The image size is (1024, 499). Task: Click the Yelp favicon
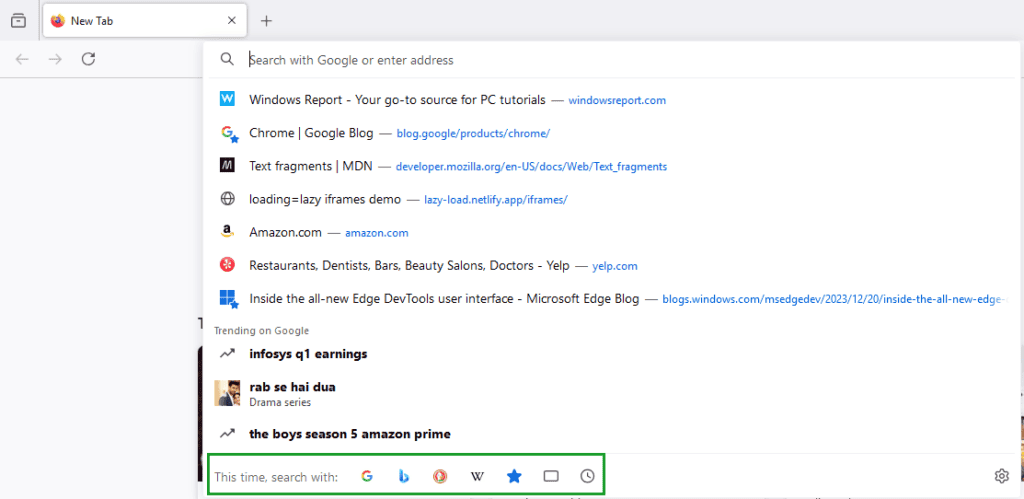227,265
